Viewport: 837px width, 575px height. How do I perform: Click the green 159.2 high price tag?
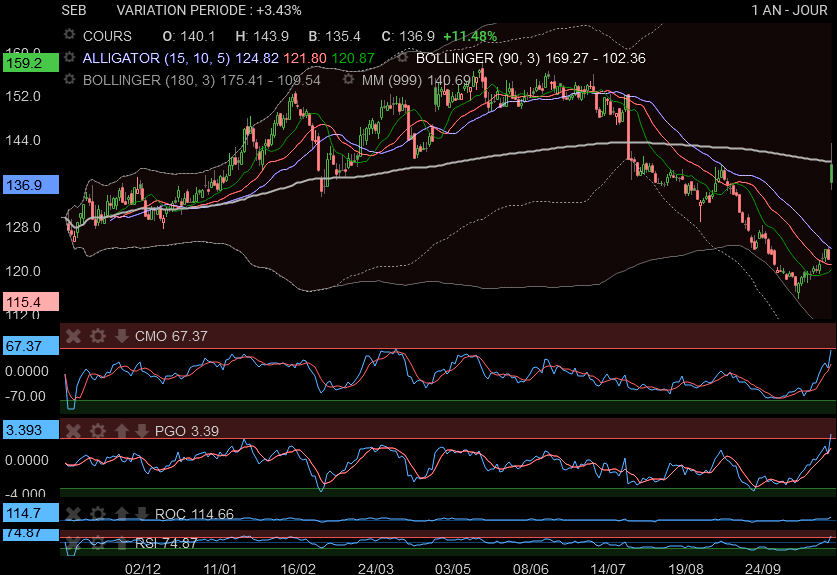(30, 63)
